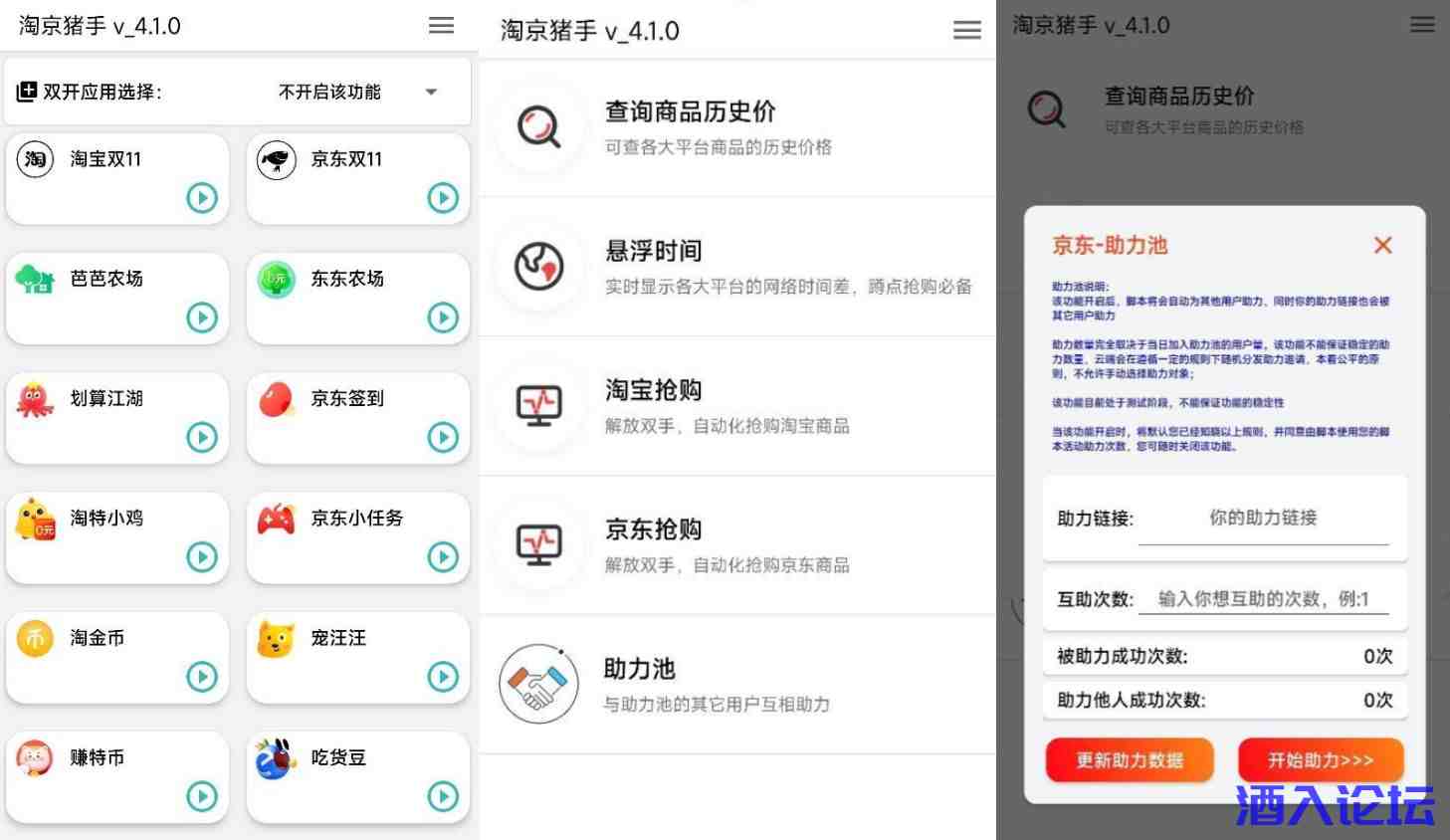Viewport: 1450px width, 840px height.
Task: Open the 助力池 handshake icon
Action: tap(539, 685)
